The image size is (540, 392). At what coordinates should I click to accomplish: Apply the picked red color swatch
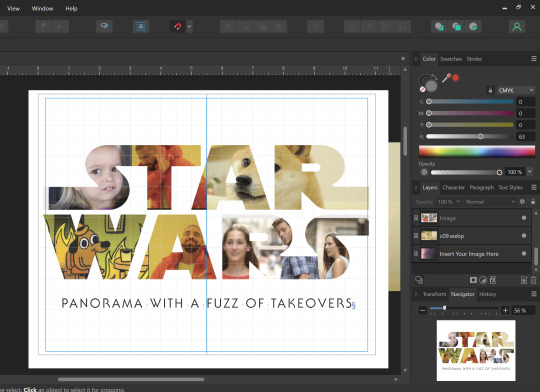click(456, 78)
